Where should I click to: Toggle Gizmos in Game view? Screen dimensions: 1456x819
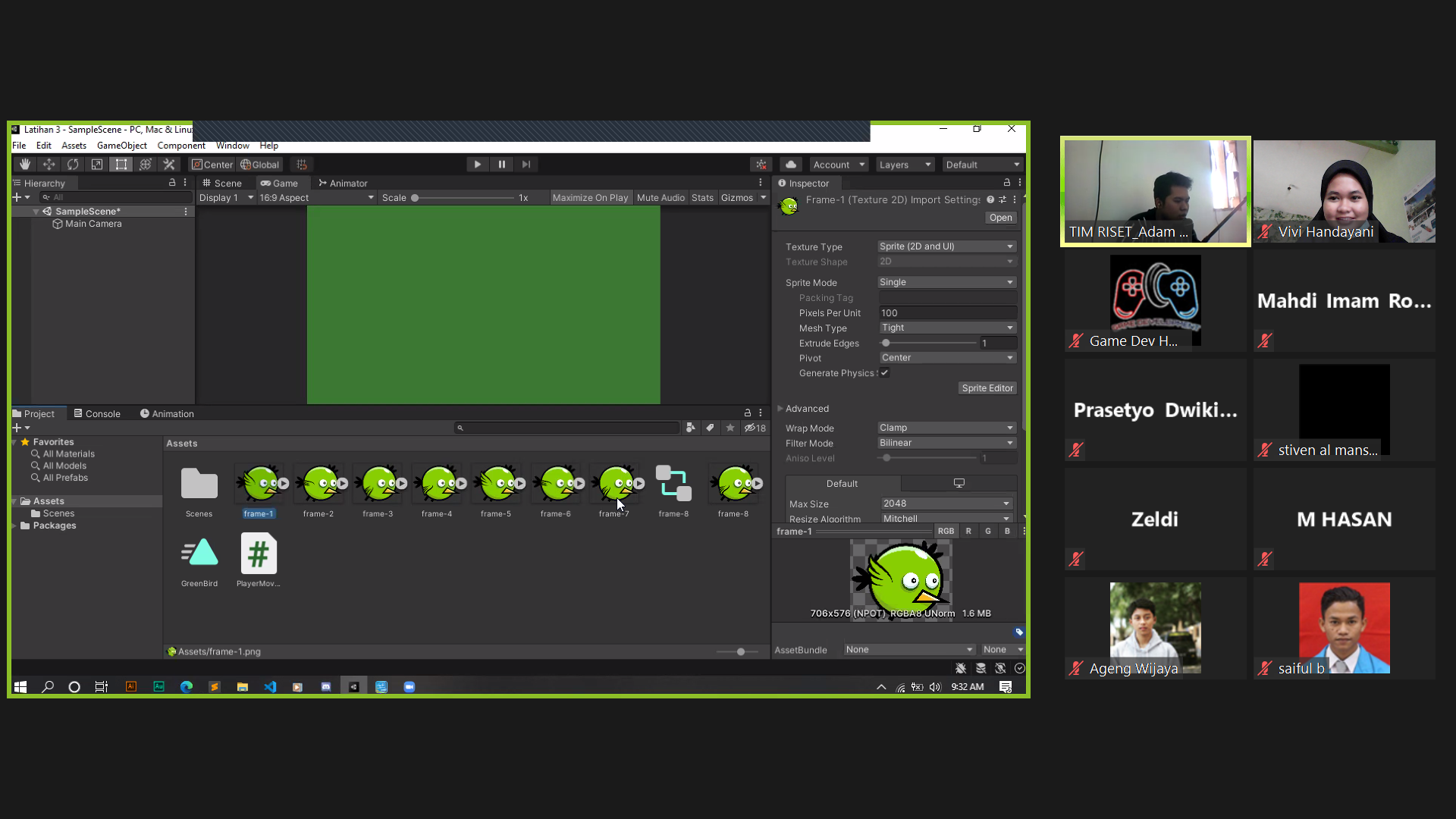[x=736, y=198]
